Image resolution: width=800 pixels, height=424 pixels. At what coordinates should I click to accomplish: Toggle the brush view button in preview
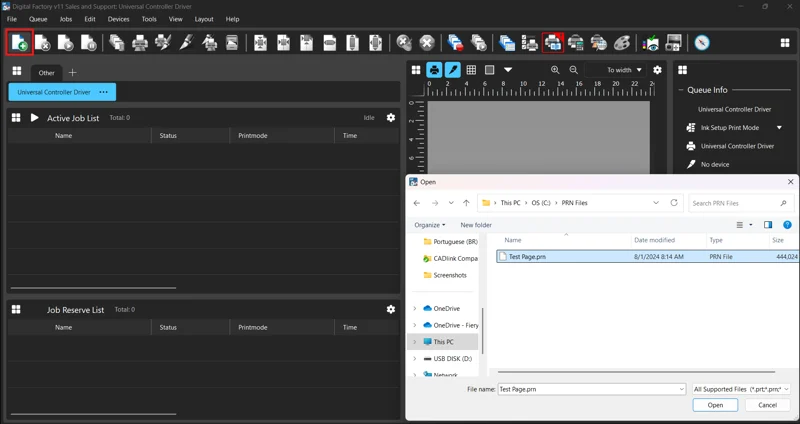pos(453,70)
